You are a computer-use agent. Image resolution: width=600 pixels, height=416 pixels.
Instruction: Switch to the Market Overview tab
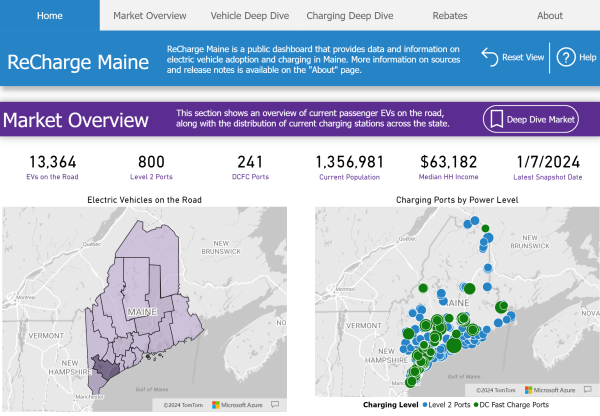150,15
